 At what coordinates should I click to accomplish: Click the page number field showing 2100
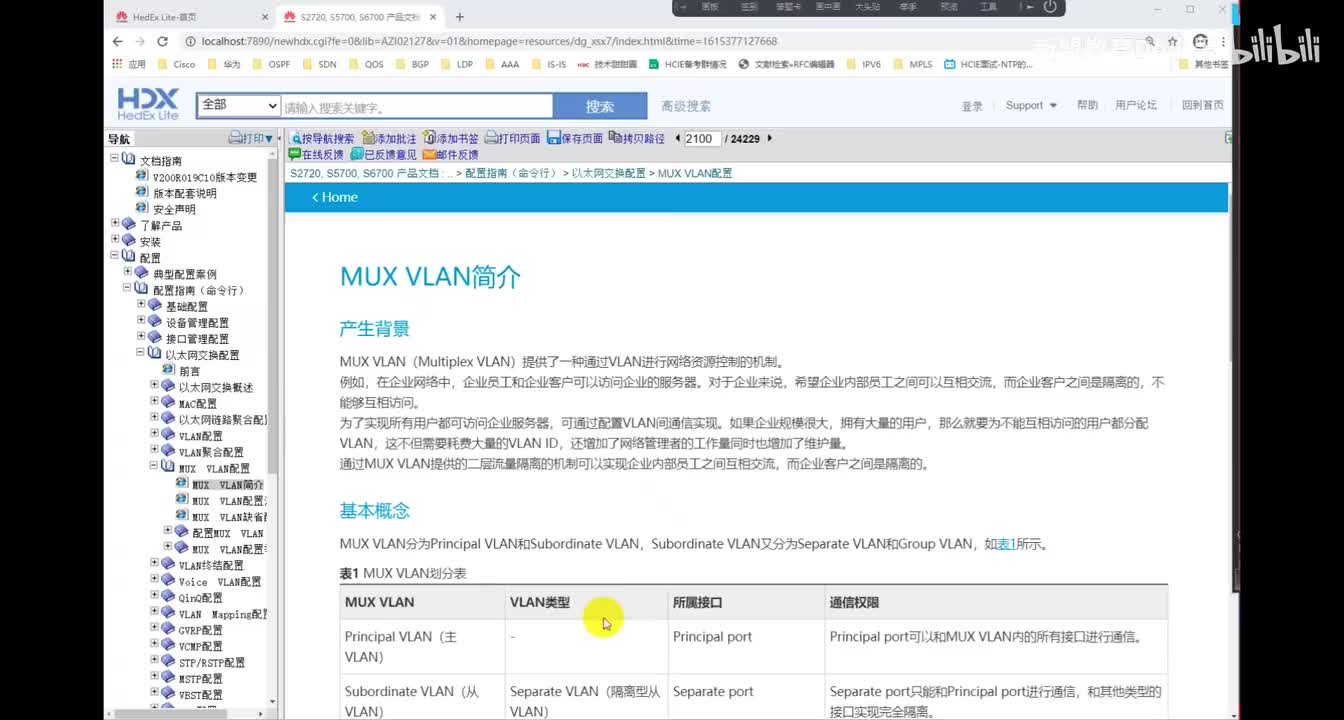702,139
